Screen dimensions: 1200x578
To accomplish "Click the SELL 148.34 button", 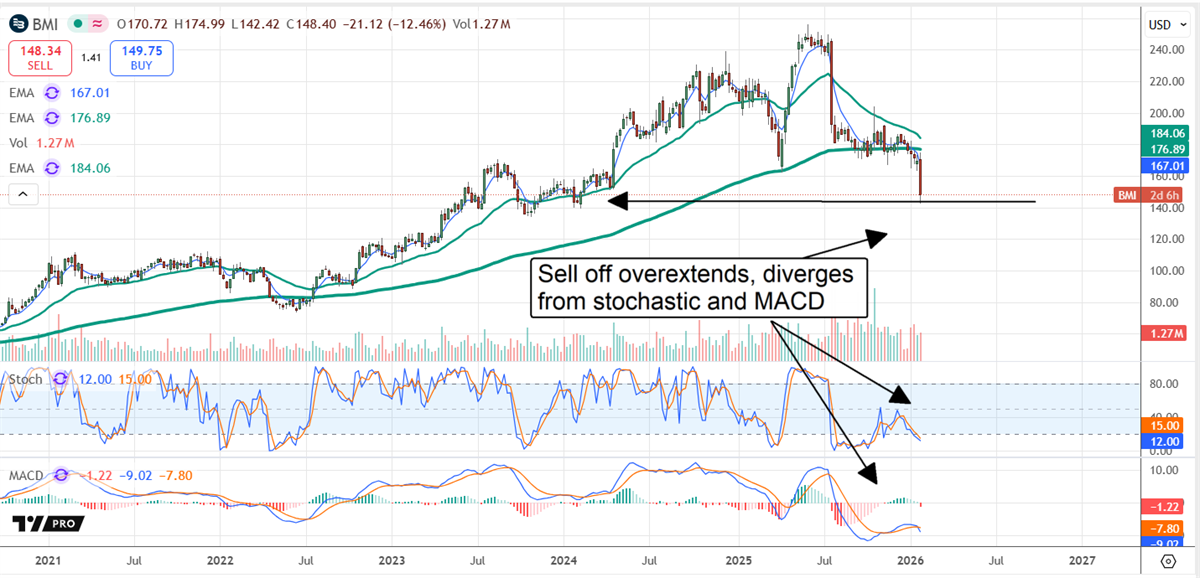I will tap(40, 58).
